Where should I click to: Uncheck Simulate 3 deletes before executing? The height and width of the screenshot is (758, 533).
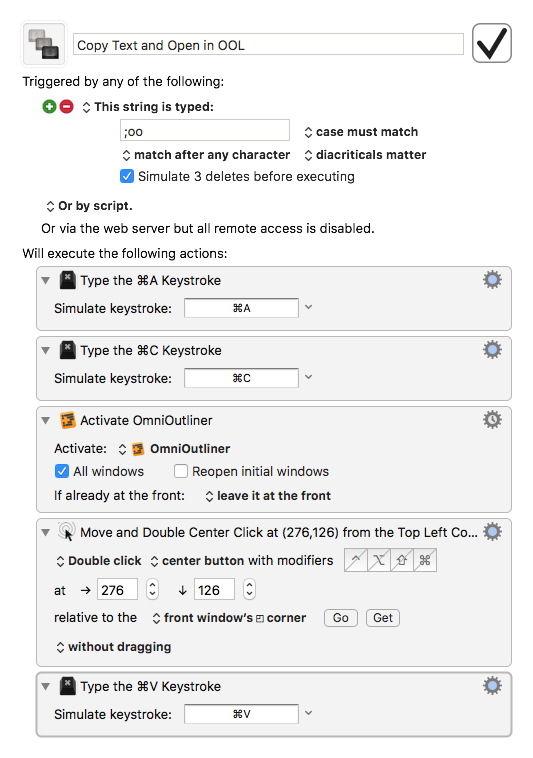[x=127, y=176]
